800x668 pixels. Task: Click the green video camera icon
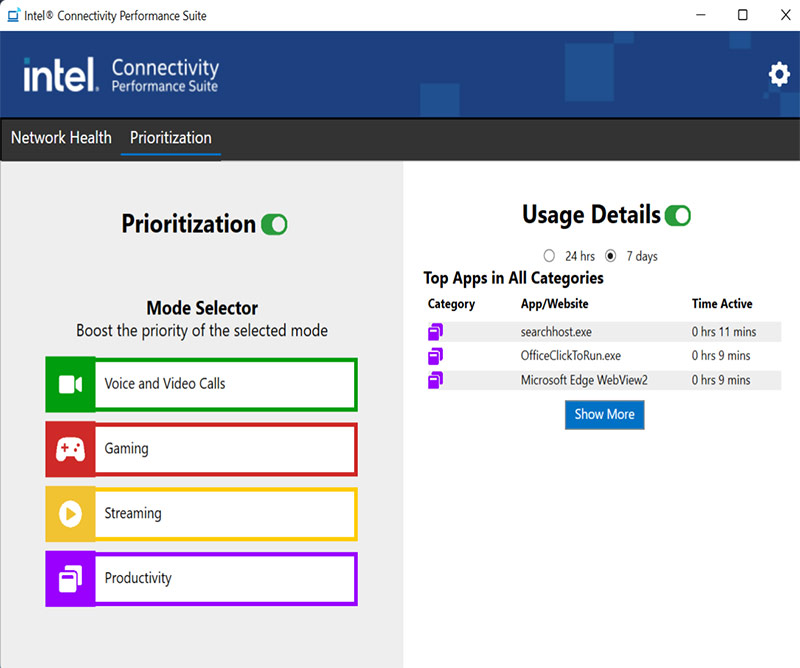point(70,384)
